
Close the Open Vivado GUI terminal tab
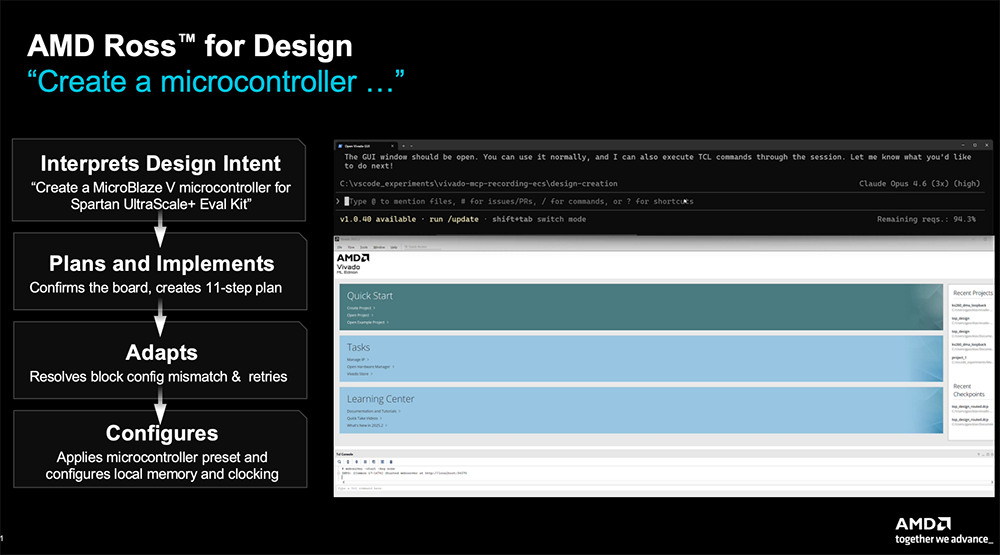[392, 146]
